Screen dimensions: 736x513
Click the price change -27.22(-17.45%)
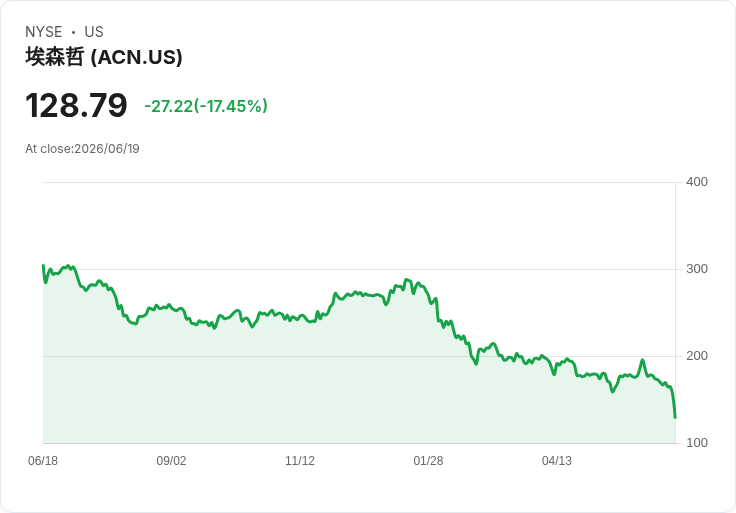(206, 106)
